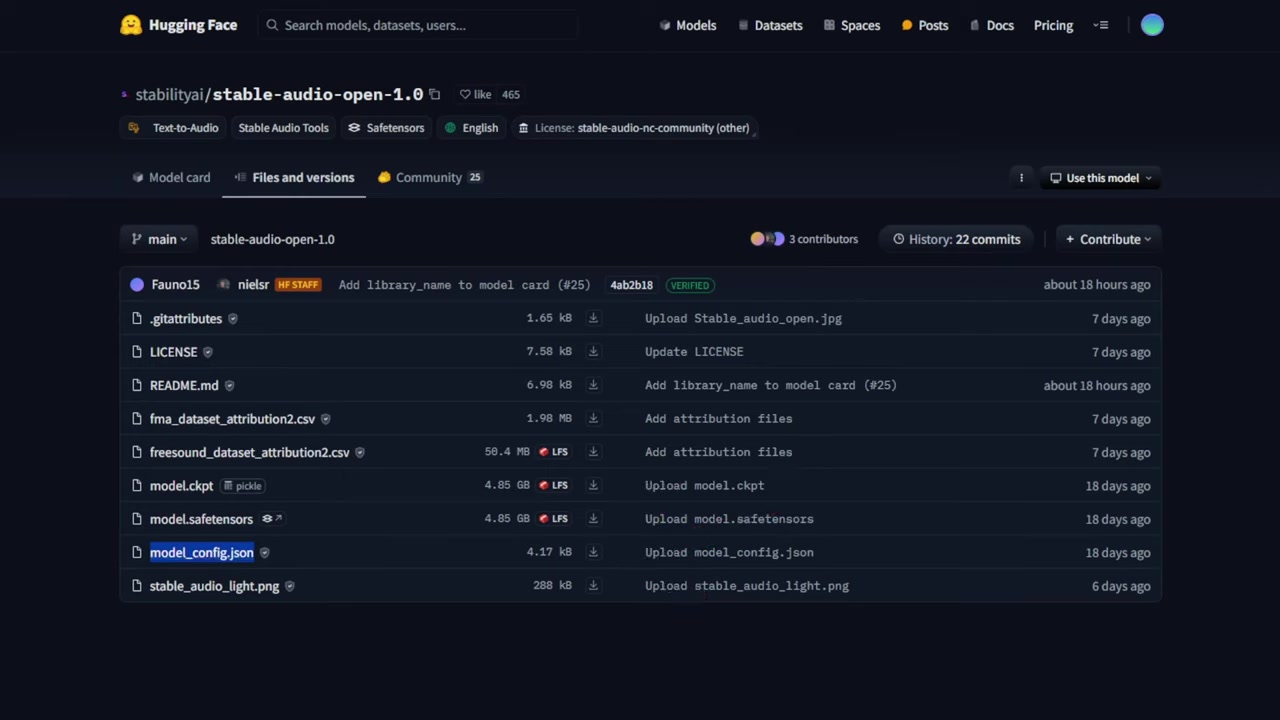Image resolution: width=1280 pixels, height=720 pixels.
Task: Open commit hash 4ab2b18
Action: [x=631, y=285]
